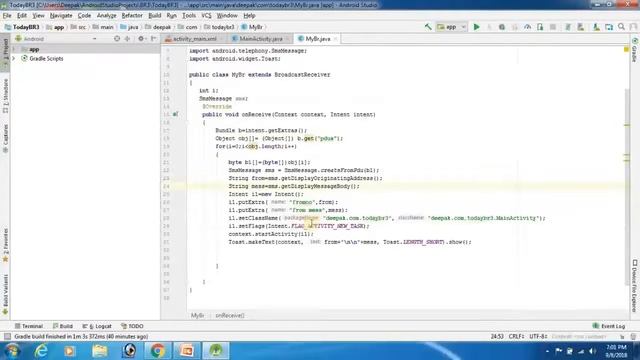Toggle the Build Variants tool window

[x=5, y=295]
